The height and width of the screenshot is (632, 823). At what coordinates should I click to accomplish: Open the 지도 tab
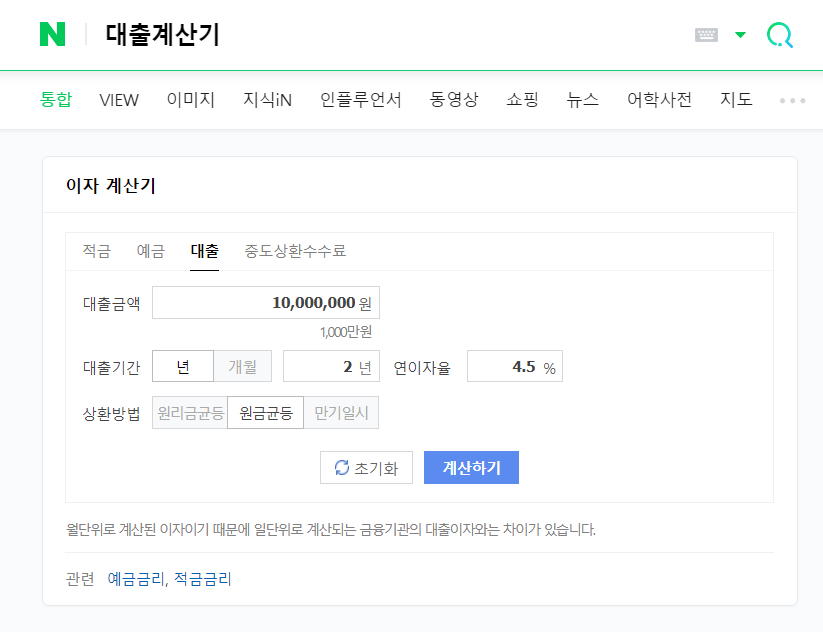click(x=736, y=99)
